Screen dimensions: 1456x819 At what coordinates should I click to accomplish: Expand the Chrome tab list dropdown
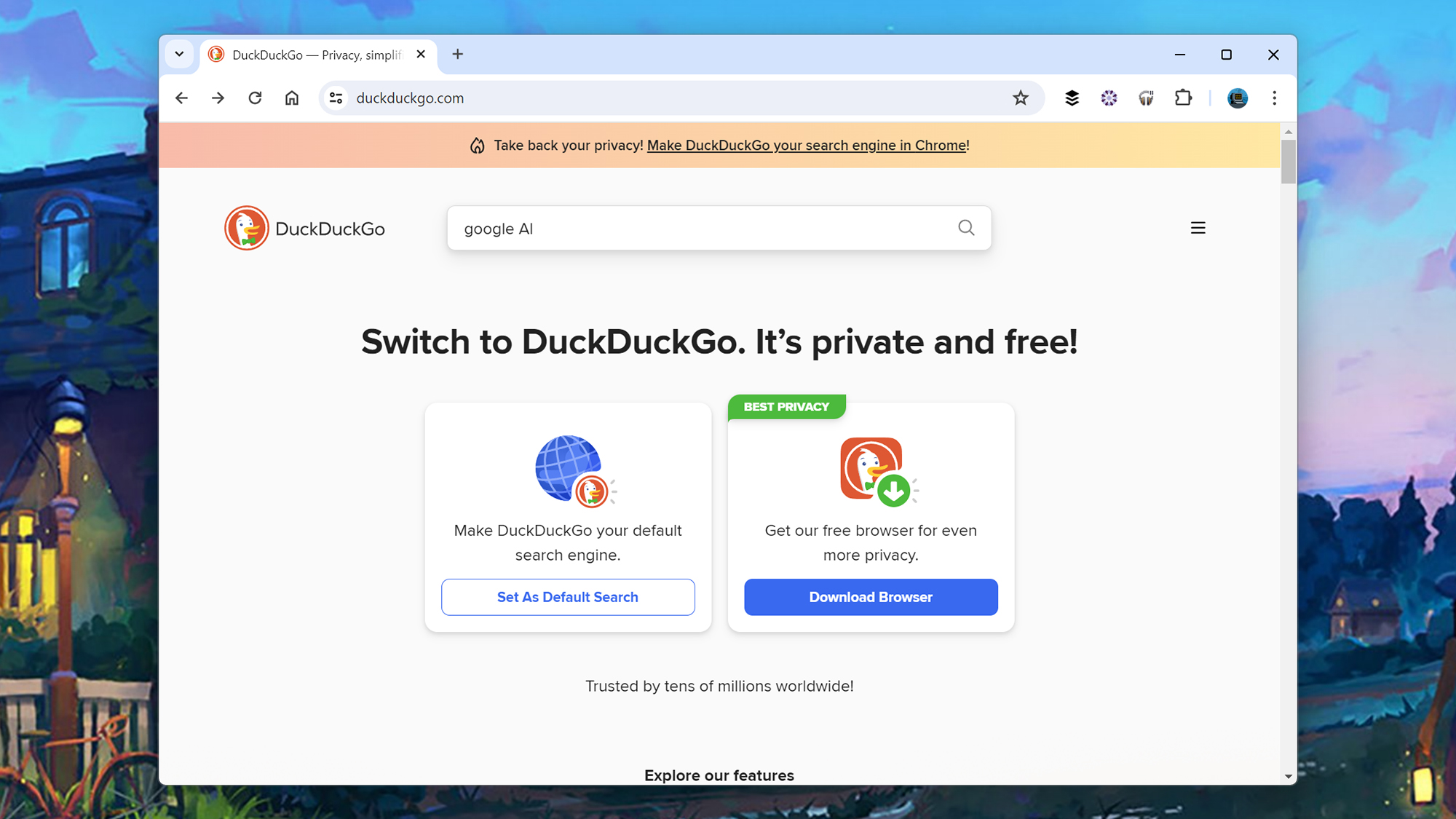179,54
